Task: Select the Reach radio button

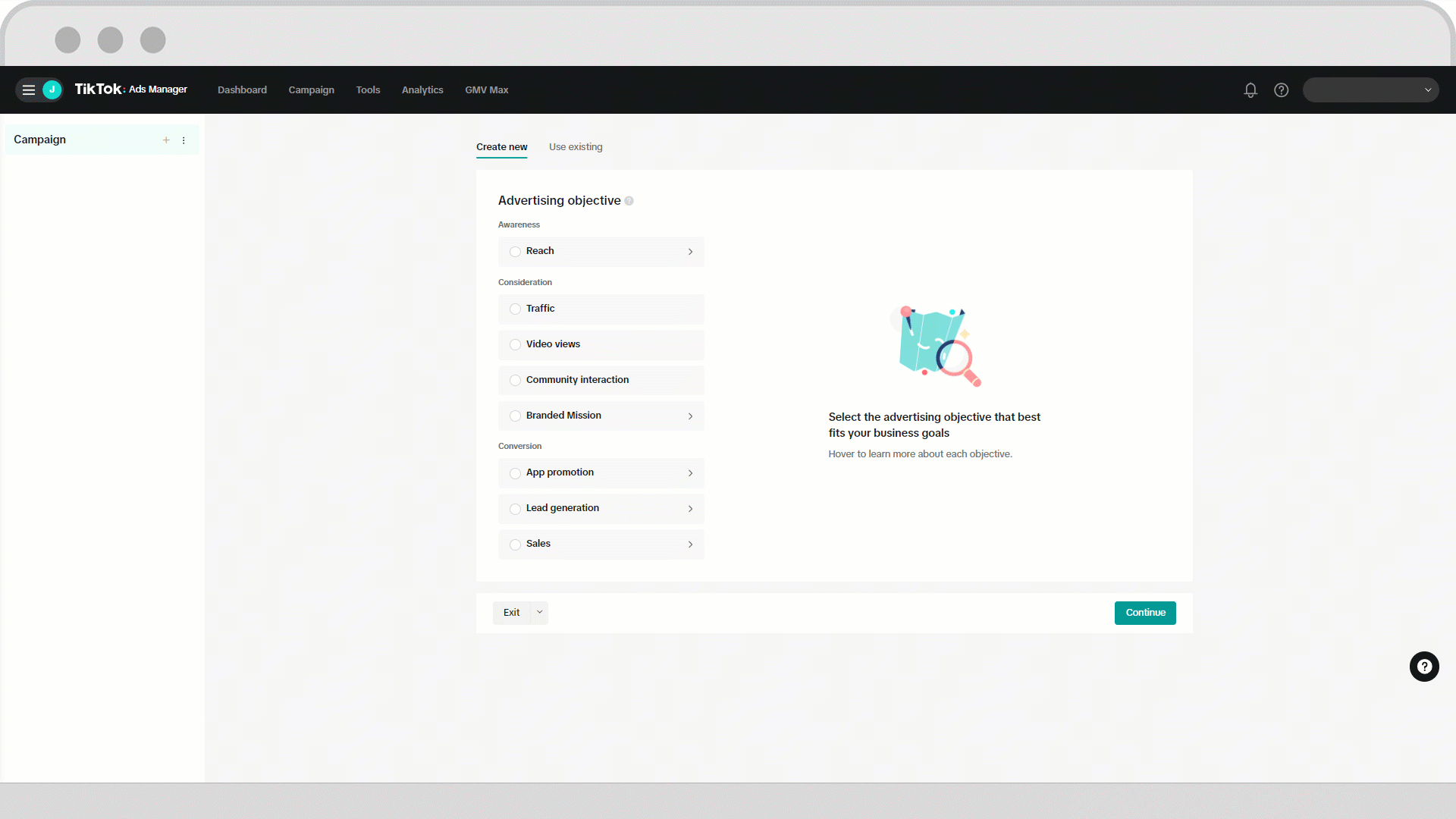Action: (516, 251)
